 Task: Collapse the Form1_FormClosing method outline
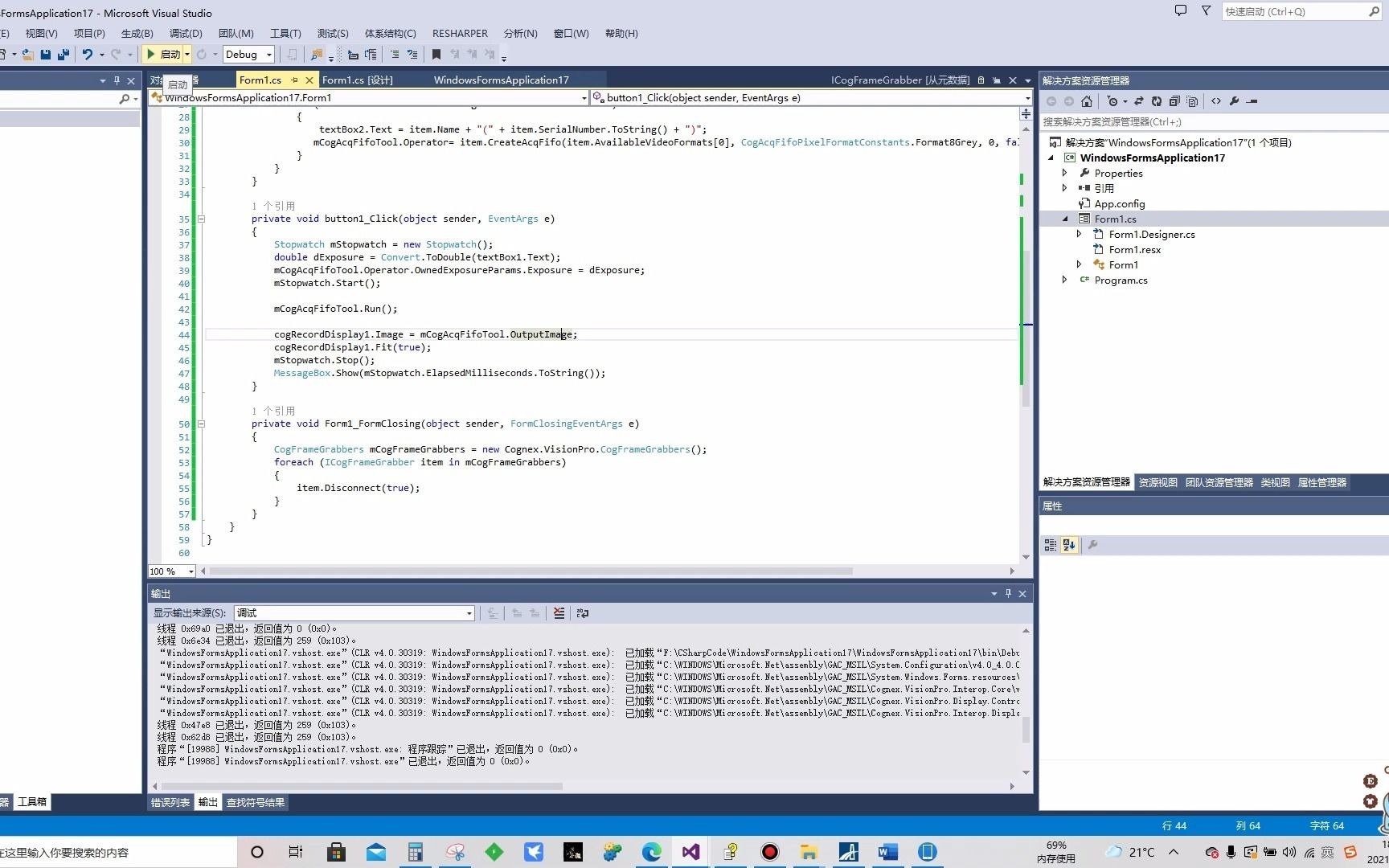click(x=202, y=424)
